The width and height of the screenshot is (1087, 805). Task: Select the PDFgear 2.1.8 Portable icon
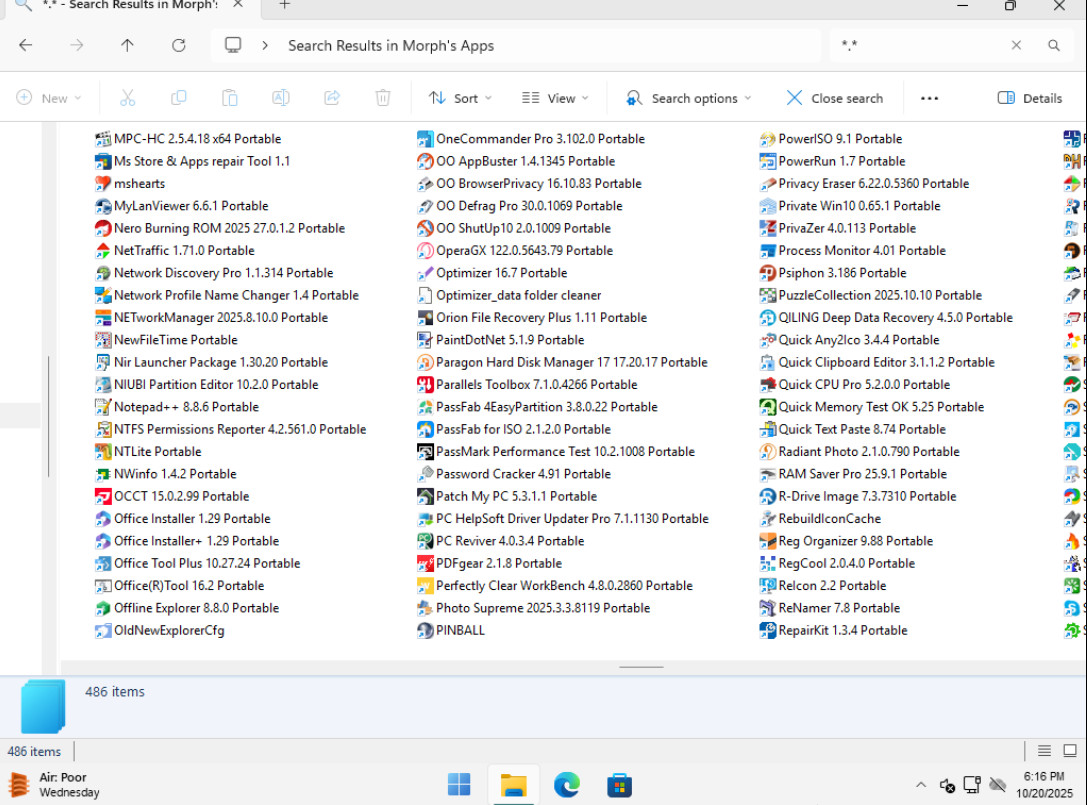point(425,564)
